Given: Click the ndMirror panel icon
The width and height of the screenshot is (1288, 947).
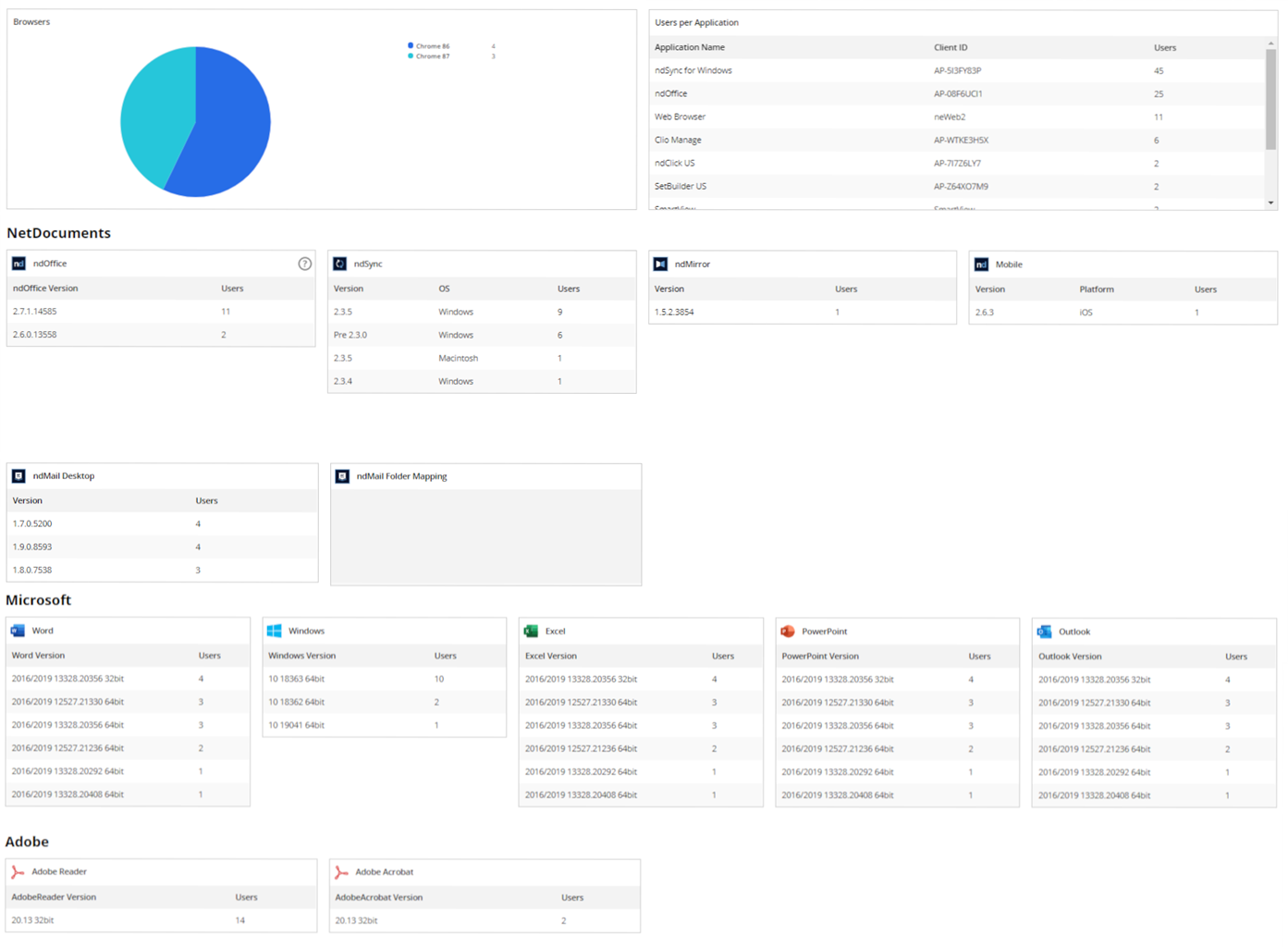Looking at the screenshot, I should tap(660, 264).
